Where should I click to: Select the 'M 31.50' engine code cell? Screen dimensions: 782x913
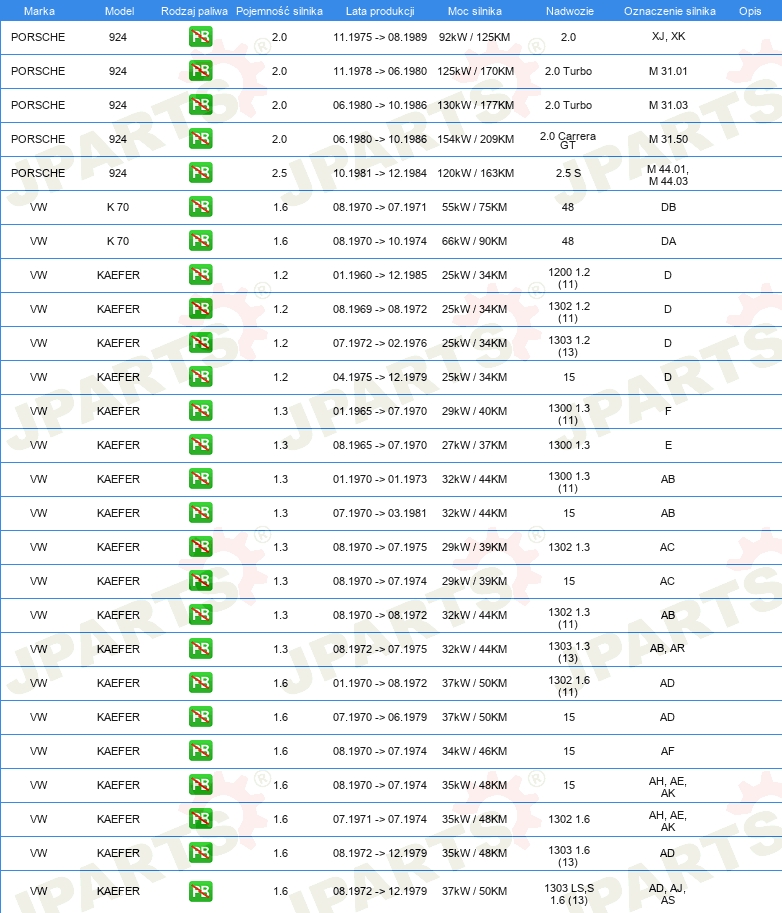click(x=668, y=139)
